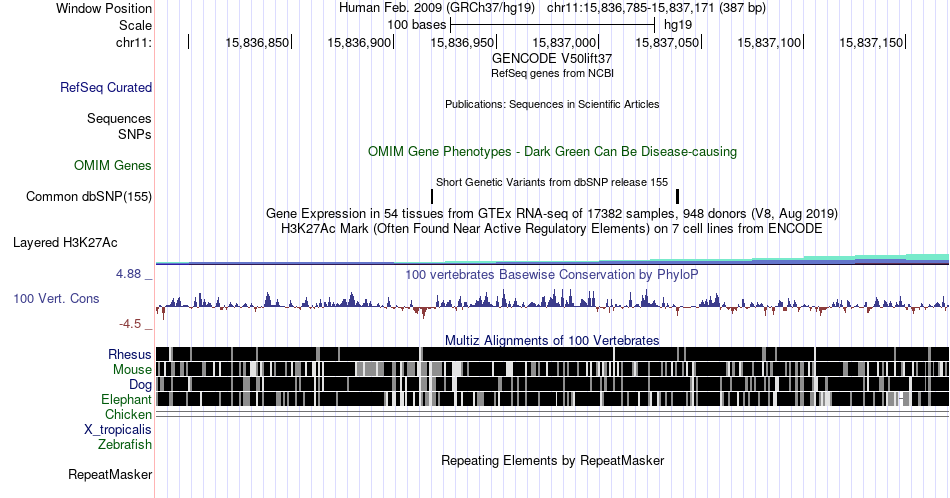Click the RefSeq genes from NCBI title

pyautogui.click(x=552, y=73)
